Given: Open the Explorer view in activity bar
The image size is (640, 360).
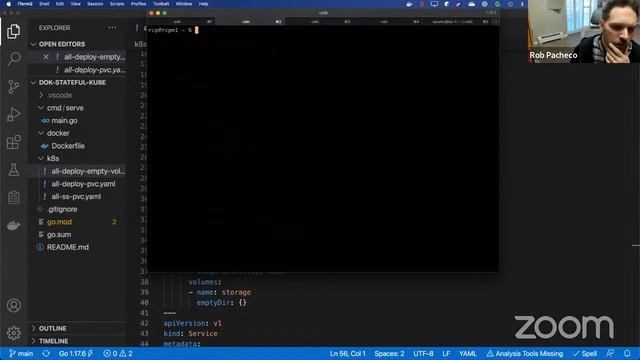Looking at the screenshot, I should (x=13, y=31).
